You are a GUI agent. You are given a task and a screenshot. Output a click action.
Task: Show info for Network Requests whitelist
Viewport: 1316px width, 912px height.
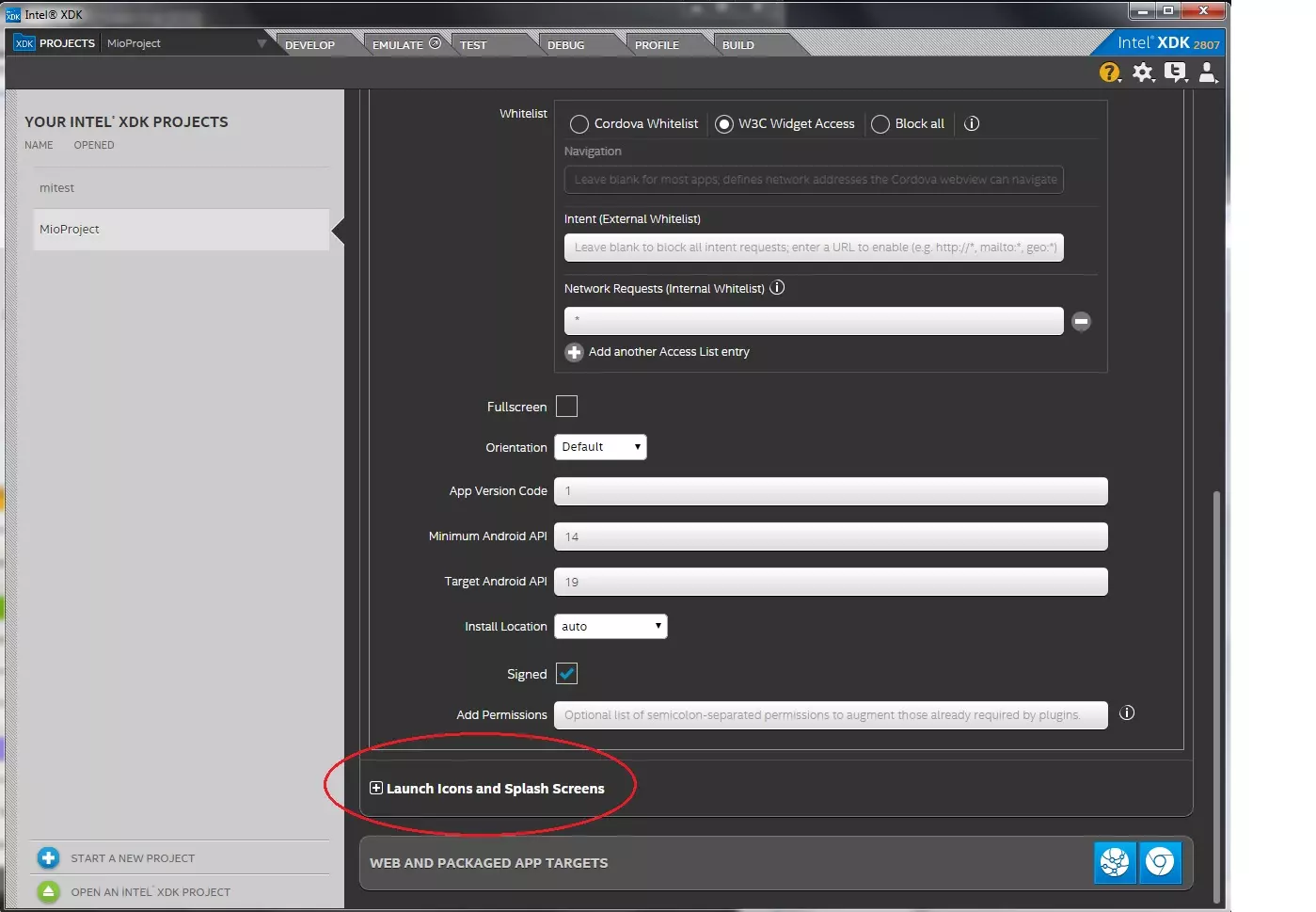(x=777, y=288)
